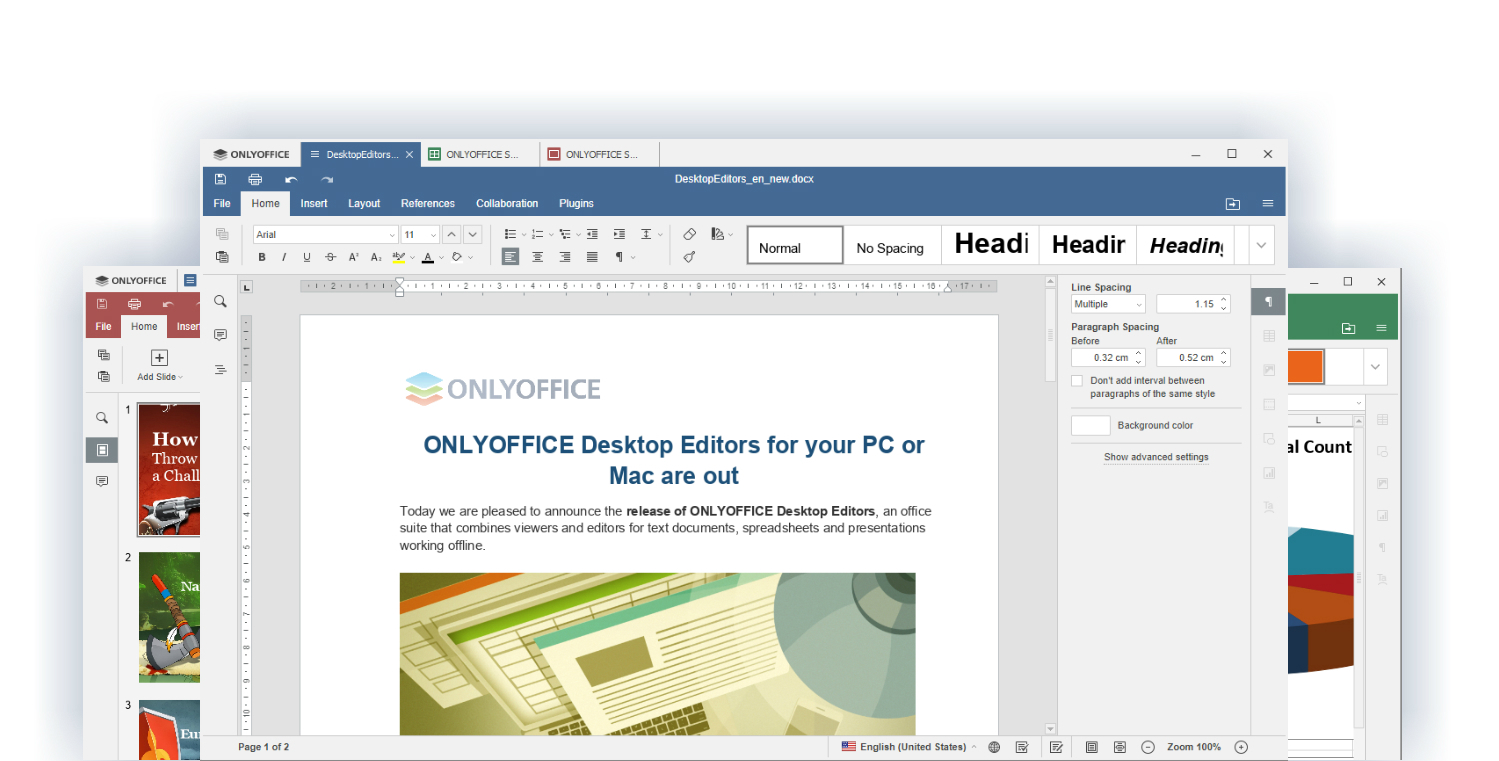The height and width of the screenshot is (761, 1499).
Task: Decrease the font size with the down arrow button
Action: [x=473, y=234]
